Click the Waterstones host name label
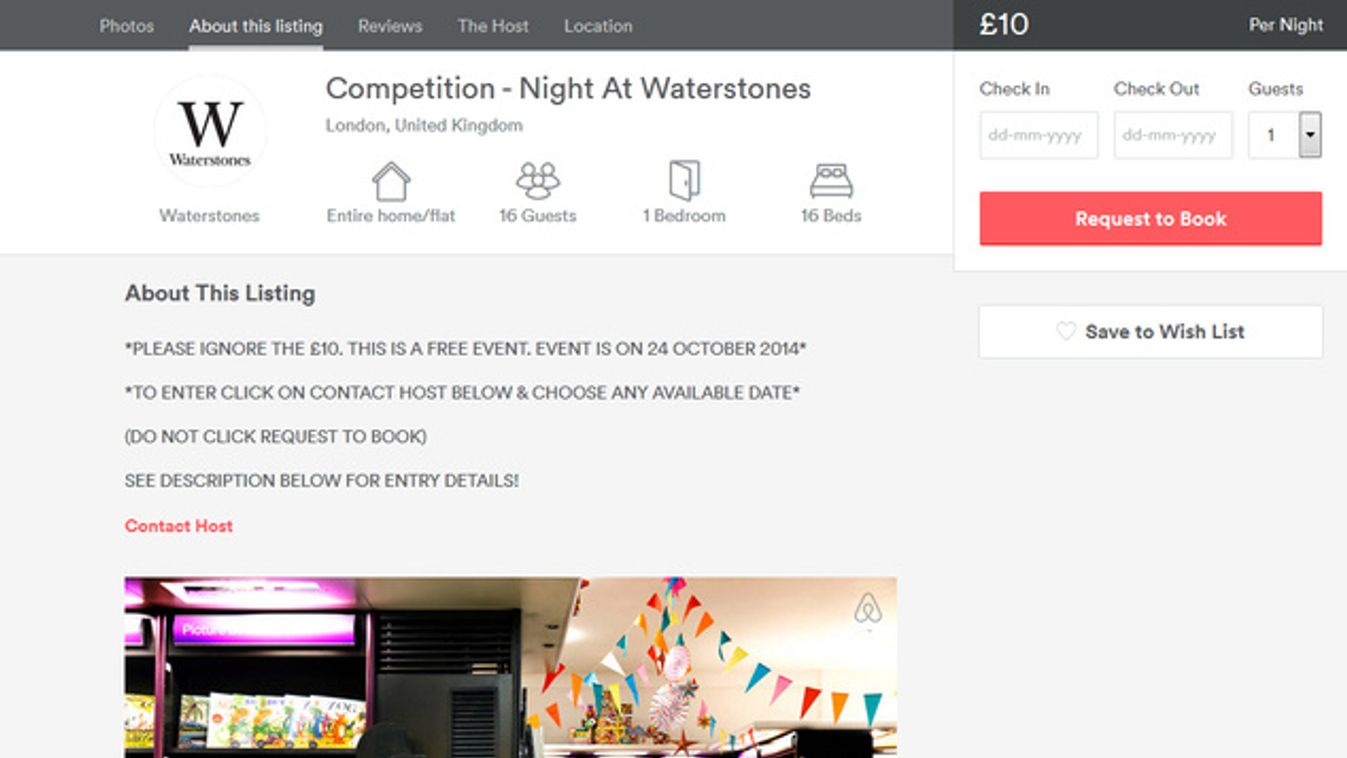The height and width of the screenshot is (758, 1347). pos(209,216)
